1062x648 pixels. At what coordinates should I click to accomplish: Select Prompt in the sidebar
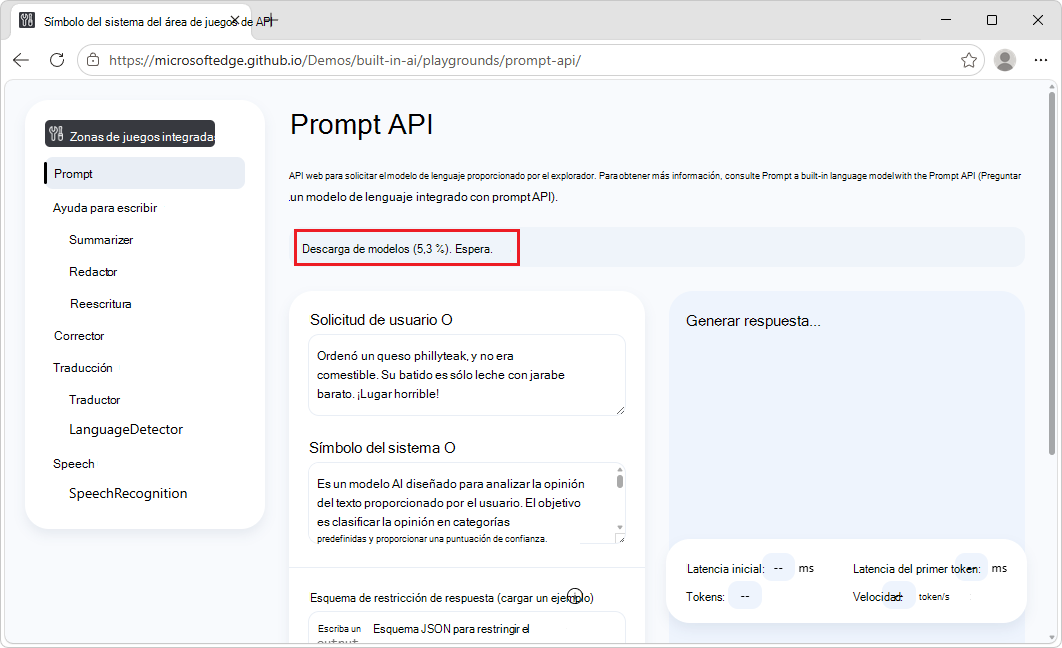[x=144, y=173]
